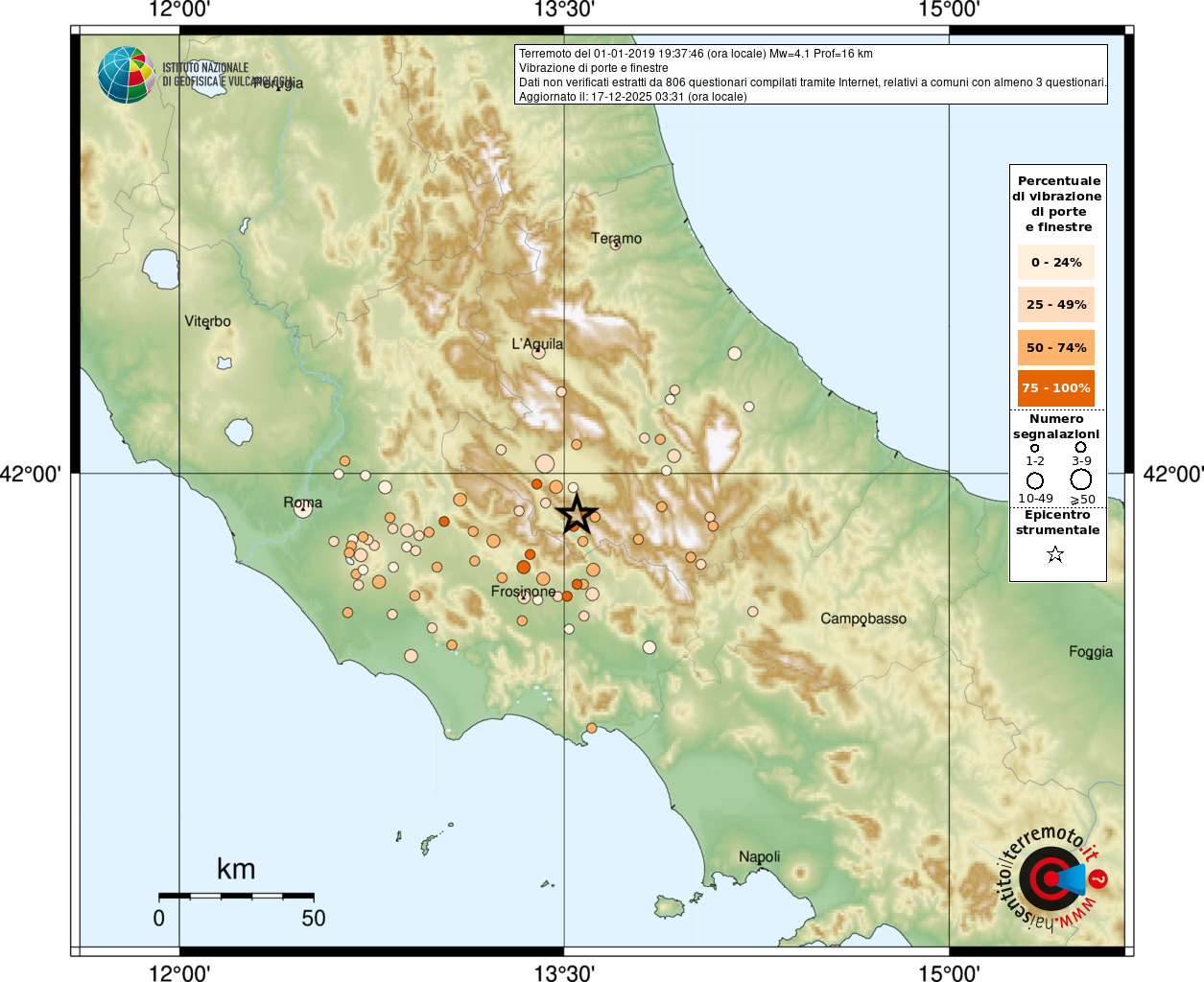This screenshot has height=982, width=1204.
Task: Click the 'Aggiornato il: 17-12-2025' line
Action: coord(633,97)
